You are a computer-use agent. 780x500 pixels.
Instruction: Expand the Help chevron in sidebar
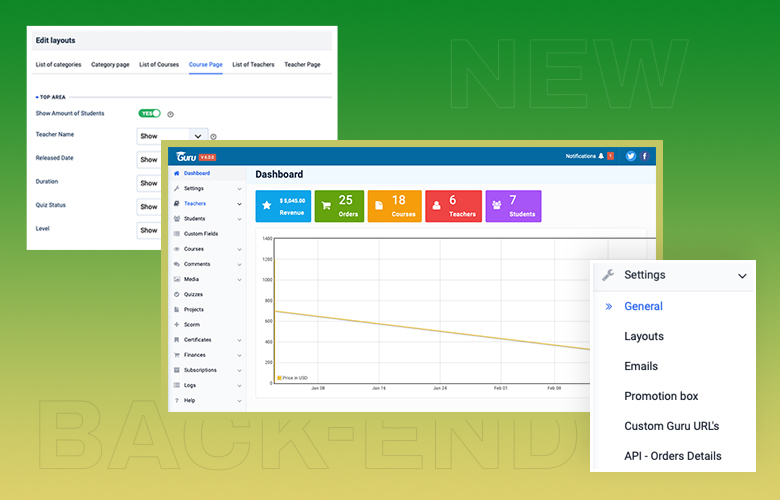239,401
